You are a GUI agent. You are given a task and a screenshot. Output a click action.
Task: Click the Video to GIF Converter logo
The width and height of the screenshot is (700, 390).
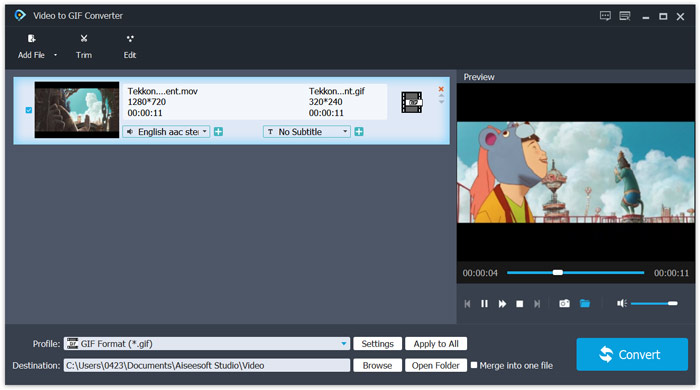point(20,15)
